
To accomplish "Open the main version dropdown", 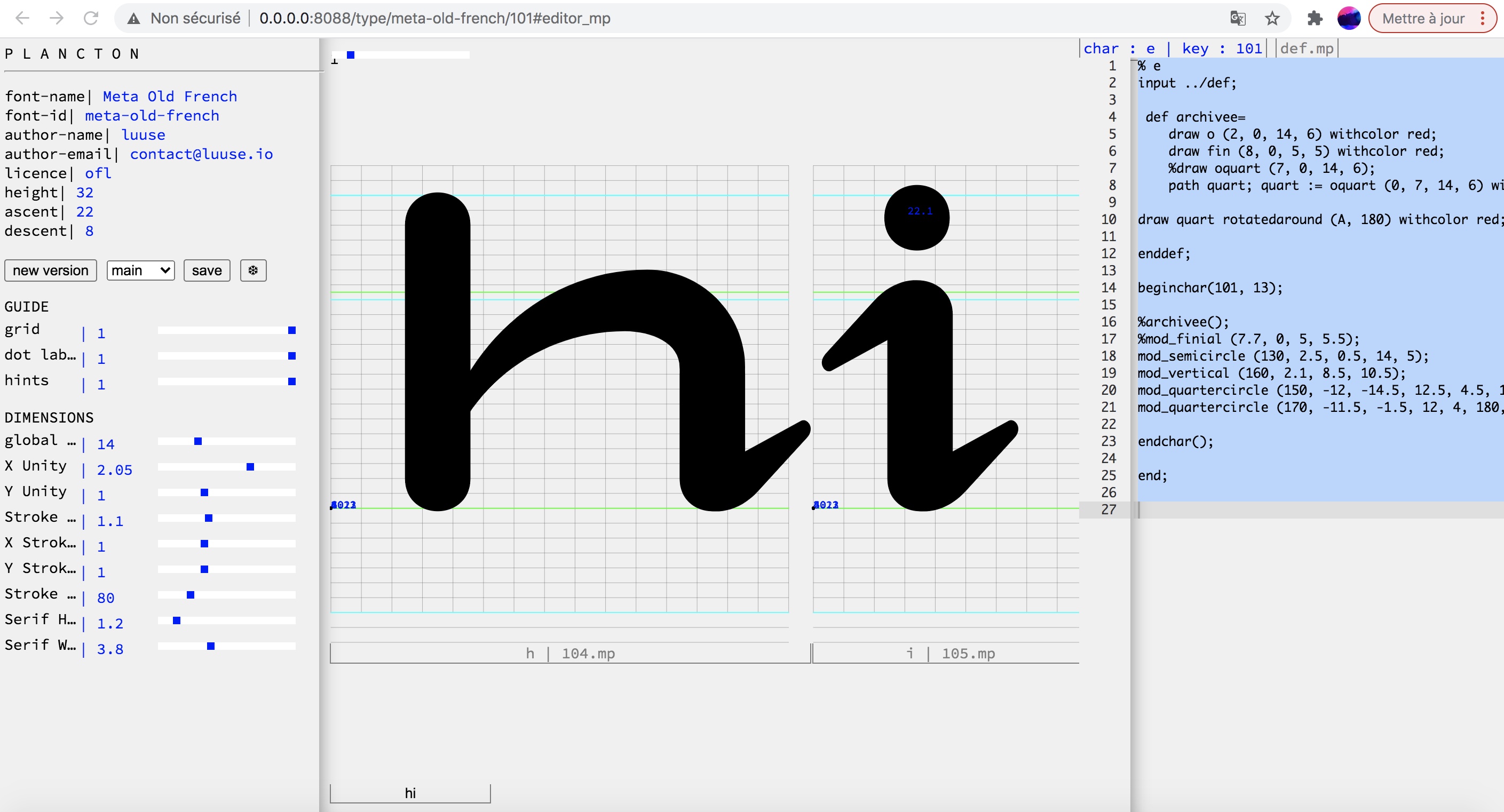I will (141, 270).
